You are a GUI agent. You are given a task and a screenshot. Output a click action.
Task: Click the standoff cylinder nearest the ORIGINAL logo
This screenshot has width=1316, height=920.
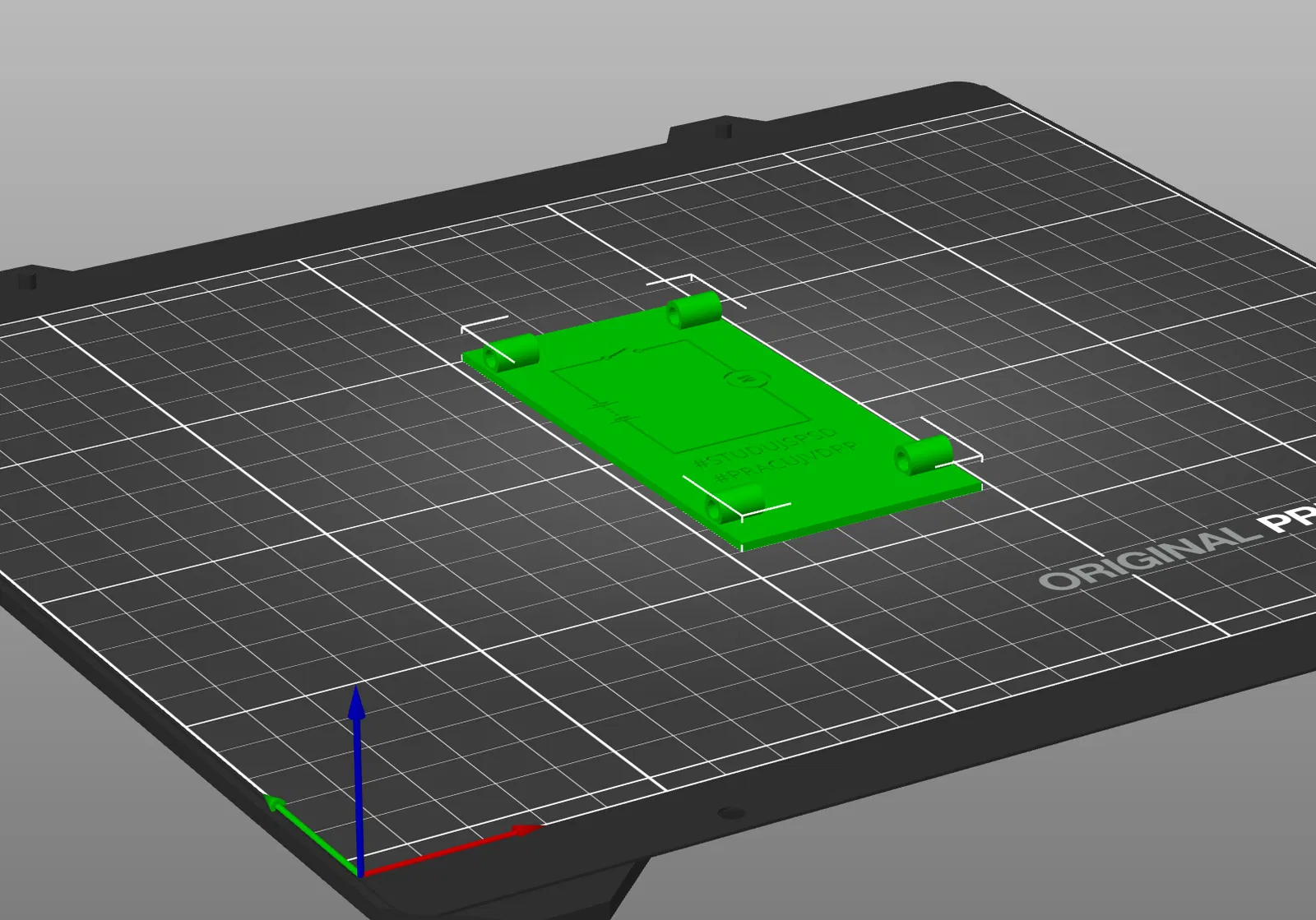coord(924,455)
